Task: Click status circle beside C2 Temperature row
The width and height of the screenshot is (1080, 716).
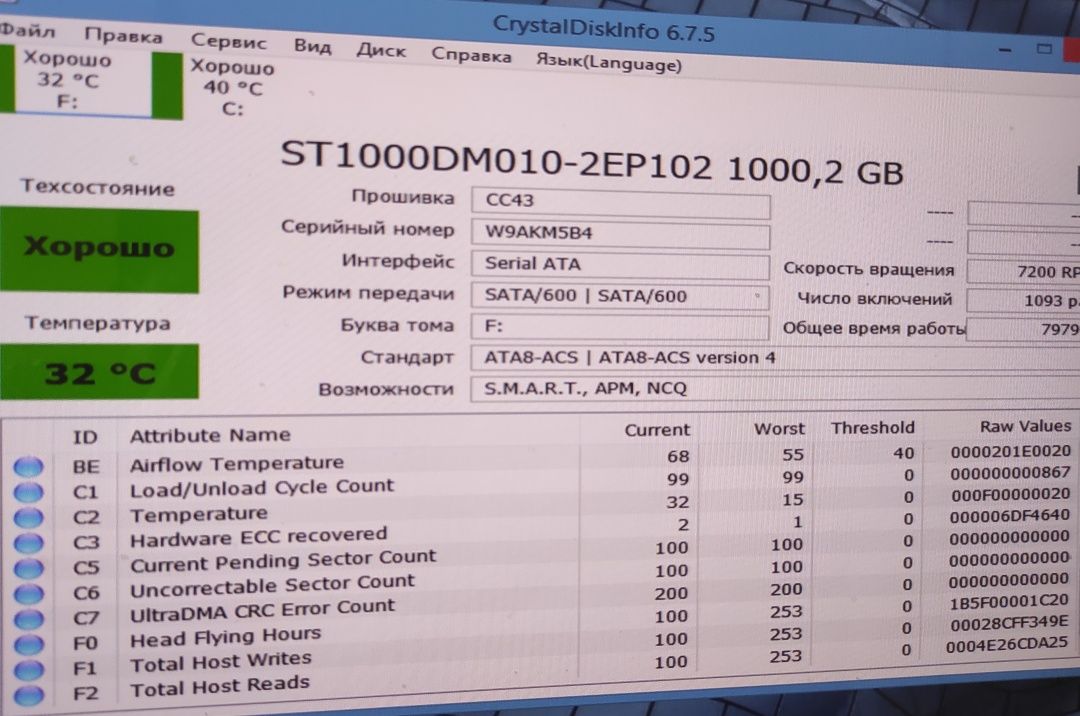Action: pyautogui.click(x=28, y=517)
